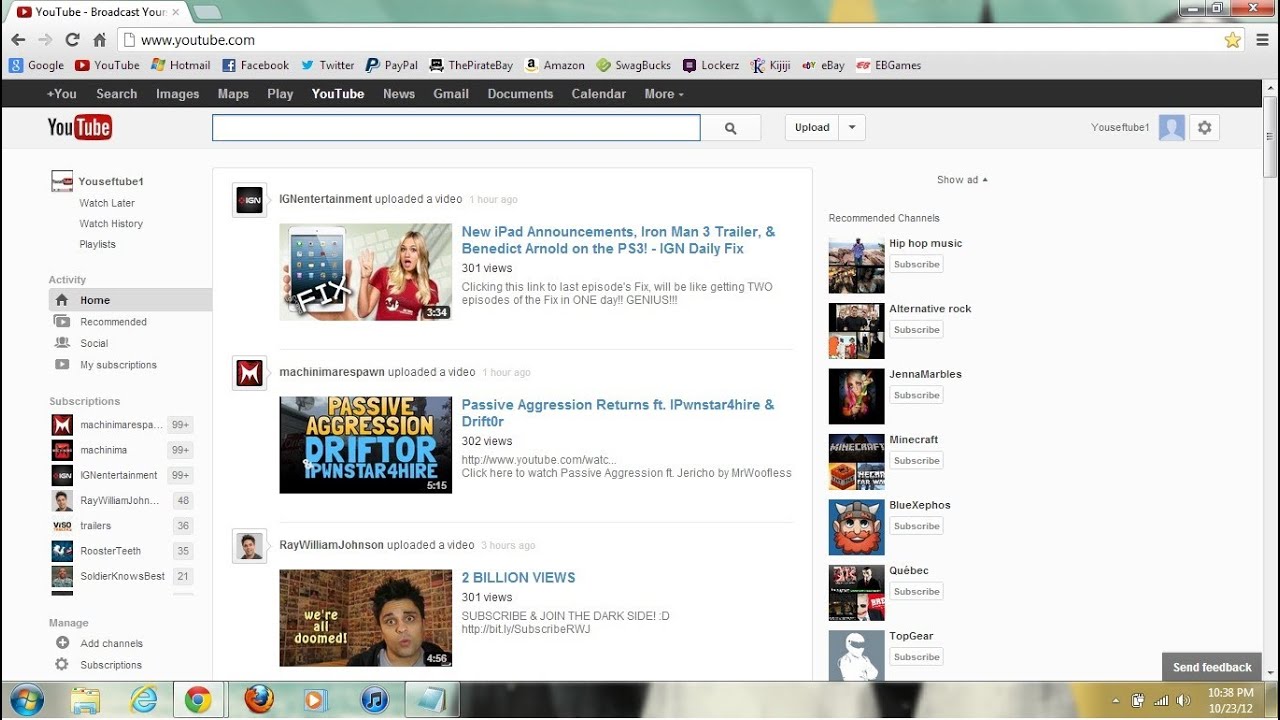This screenshot has width=1280, height=720.
Task: Open the 2 BILLION VIEWS video link
Action: point(518,578)
